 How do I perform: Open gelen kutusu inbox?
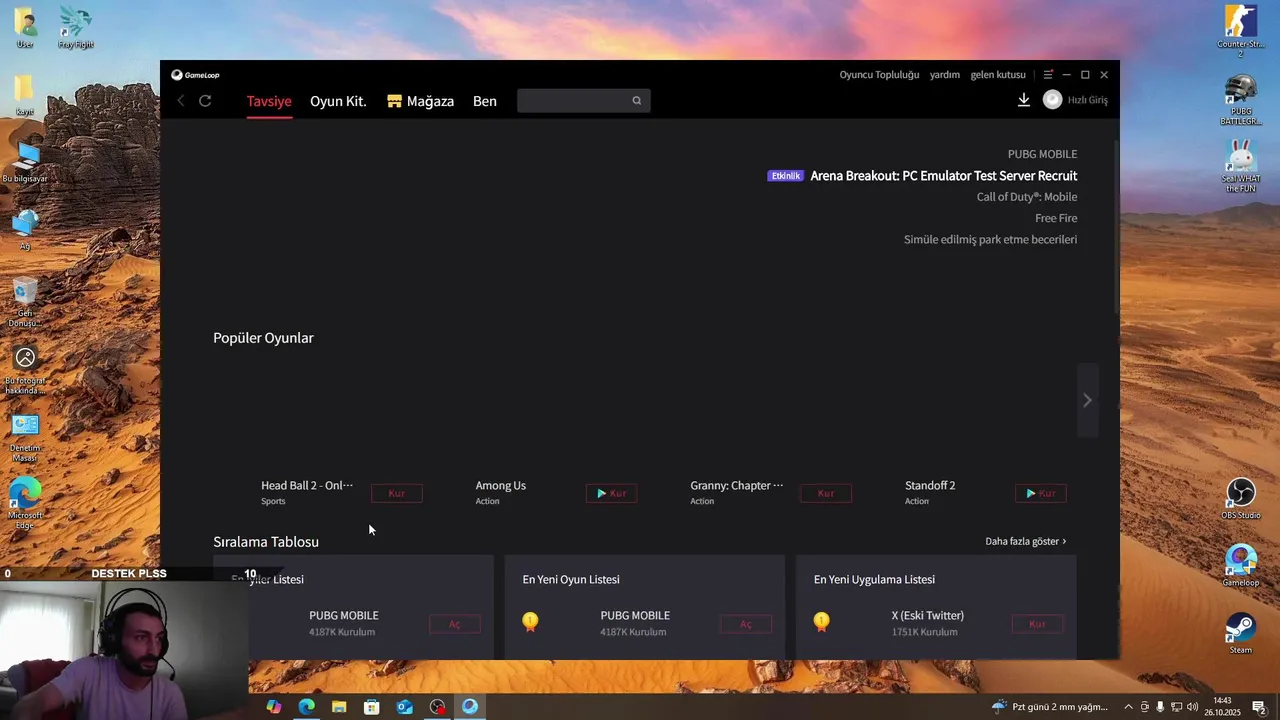[998, 75]
